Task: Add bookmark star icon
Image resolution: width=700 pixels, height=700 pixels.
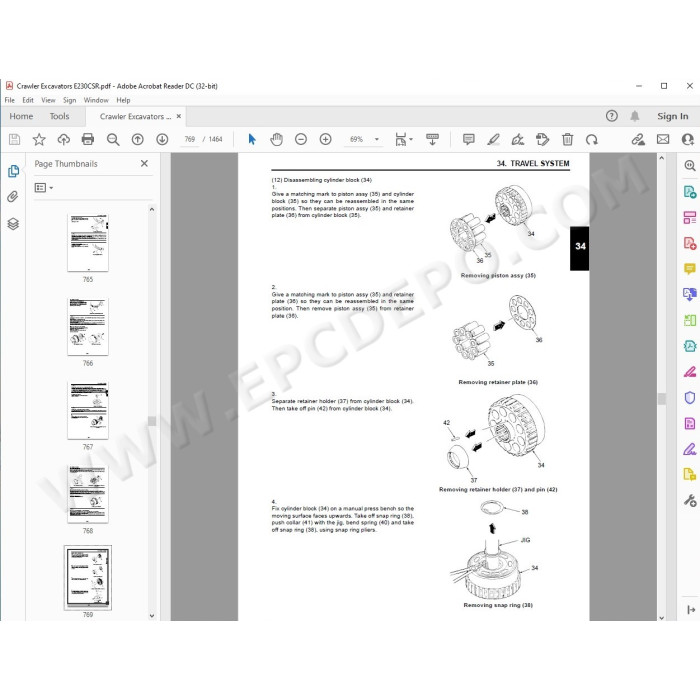Action: (x=39, y=140)
